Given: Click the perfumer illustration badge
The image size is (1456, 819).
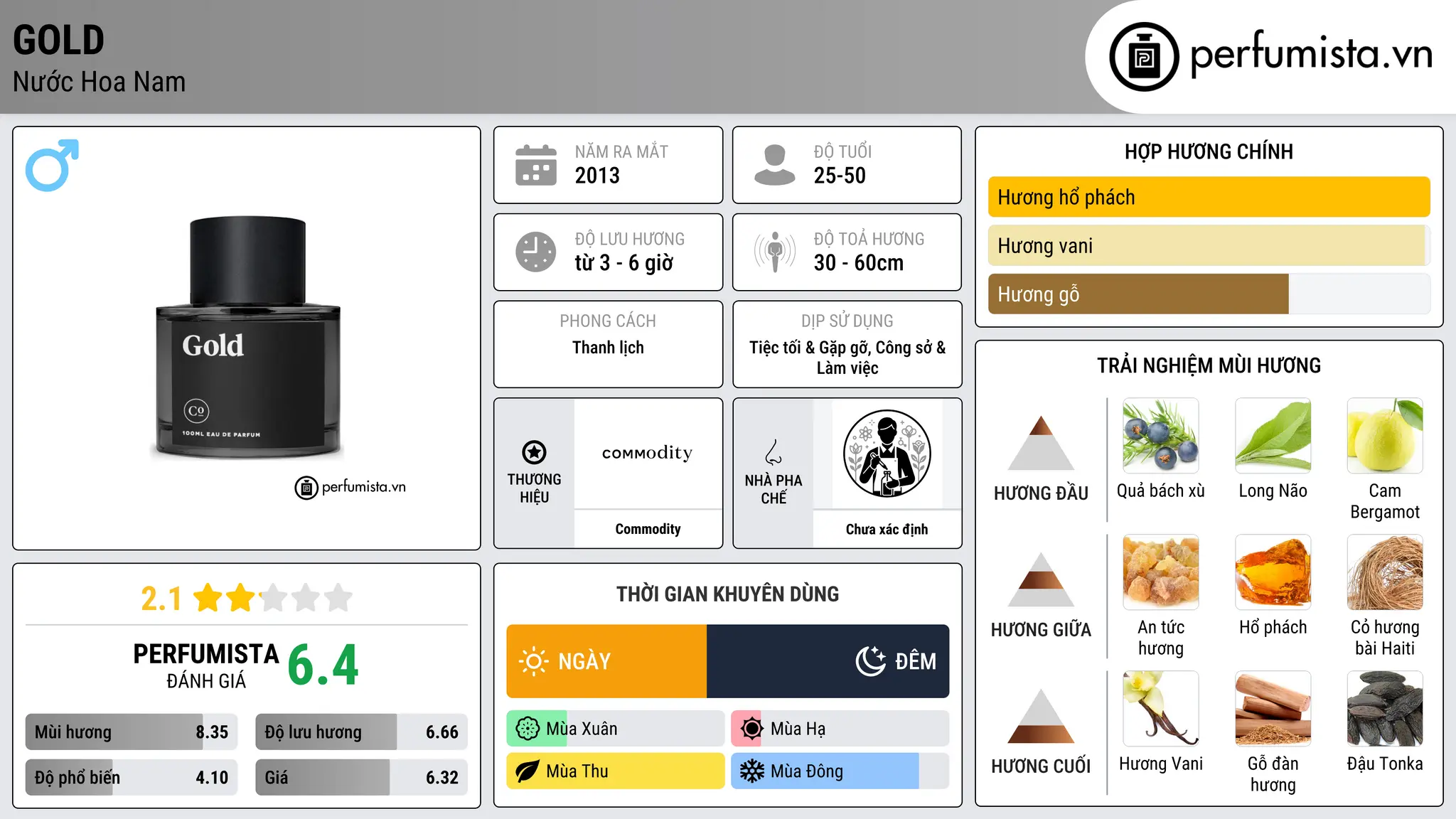Looking at the screenshot, I should (x=887, y=454).
